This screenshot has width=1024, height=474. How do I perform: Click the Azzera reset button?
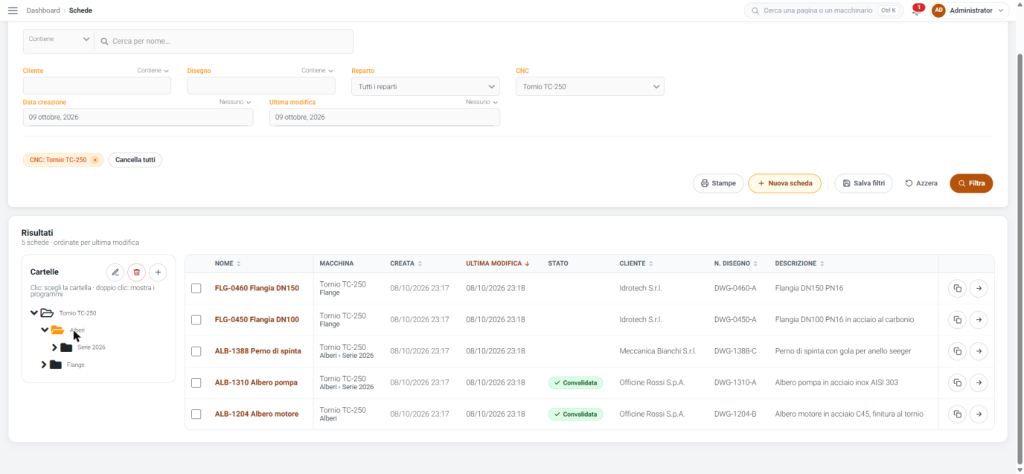[x=921, y=183]
